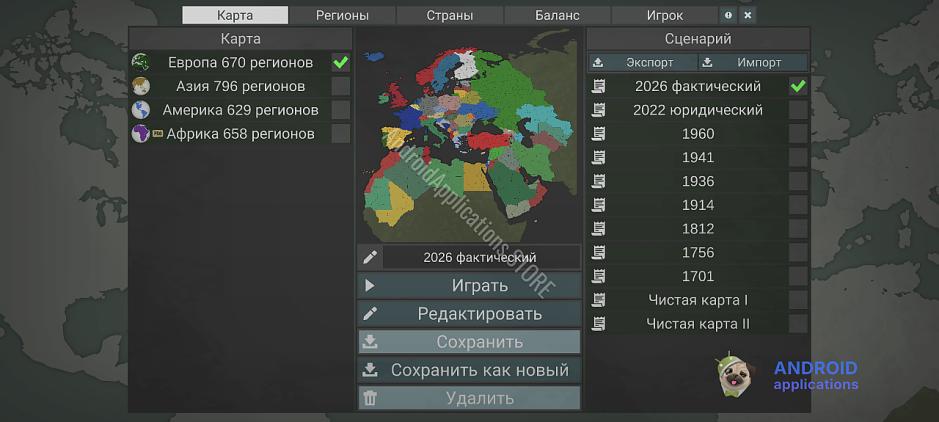Check the Азия 796 регионов checkbox
939x422 pixels.
(x=341, y=86)
